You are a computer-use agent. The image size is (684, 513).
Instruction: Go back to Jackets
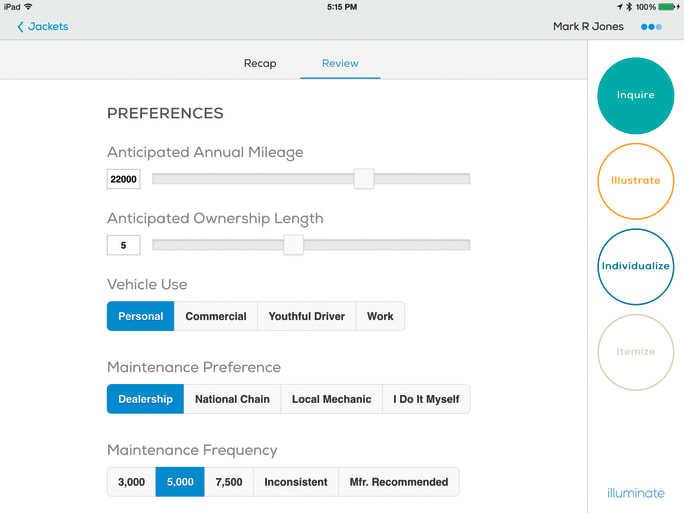48,27
